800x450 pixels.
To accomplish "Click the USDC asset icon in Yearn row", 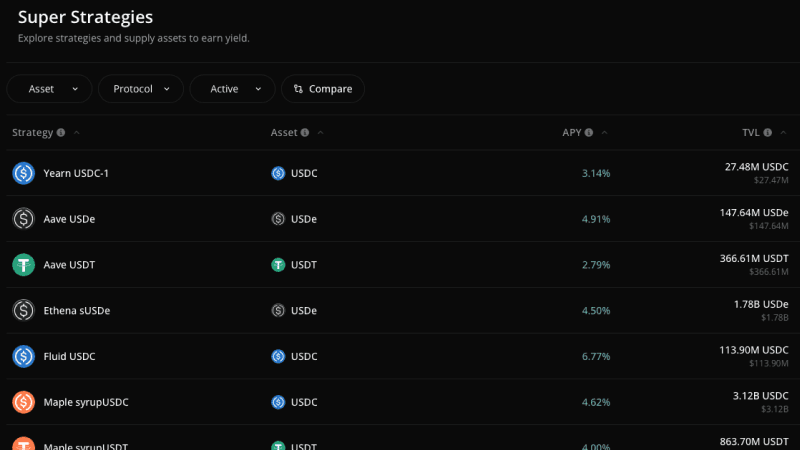I will point(278,173).
